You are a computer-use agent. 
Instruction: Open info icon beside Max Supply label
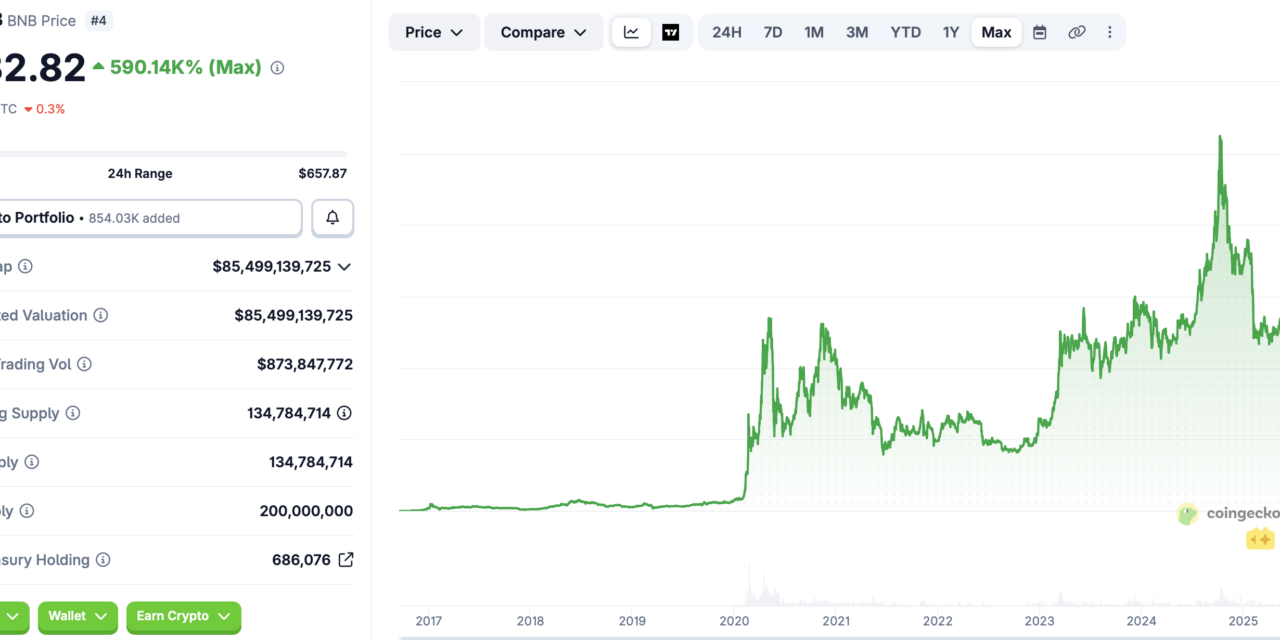[27, 511]
